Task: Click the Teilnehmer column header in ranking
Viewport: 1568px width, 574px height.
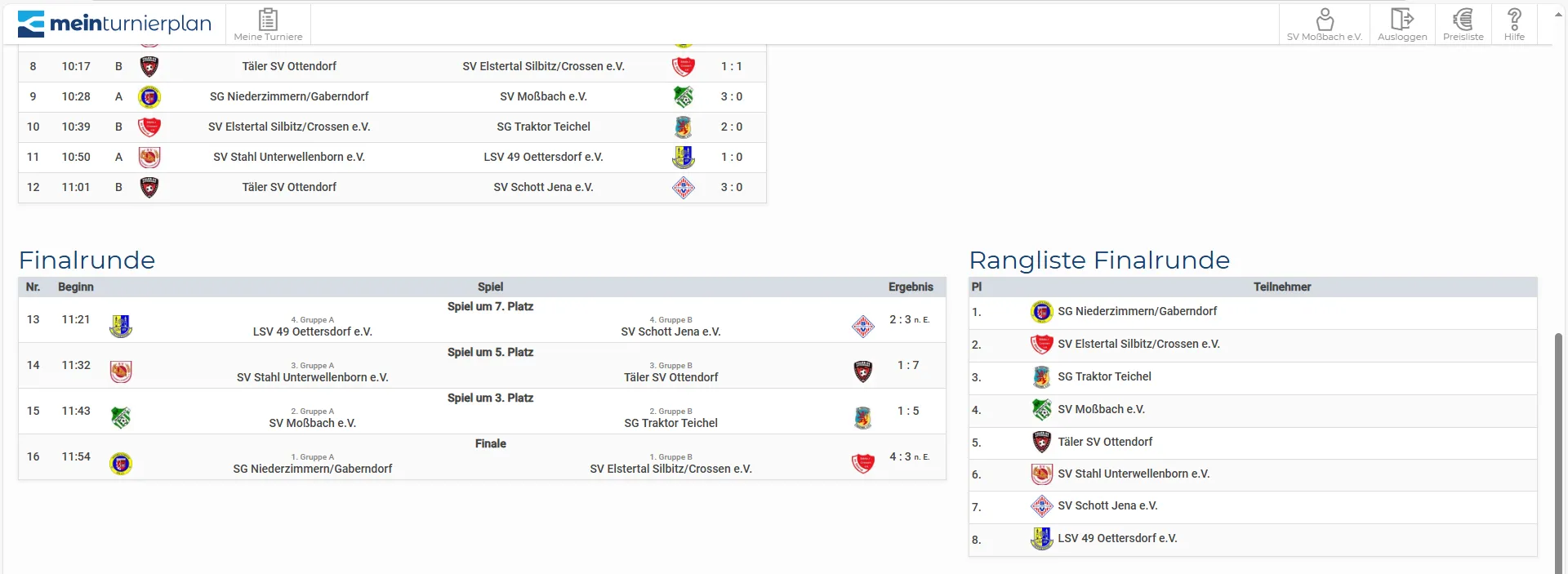Action: pyautogui.click(x=1281, y=287)
